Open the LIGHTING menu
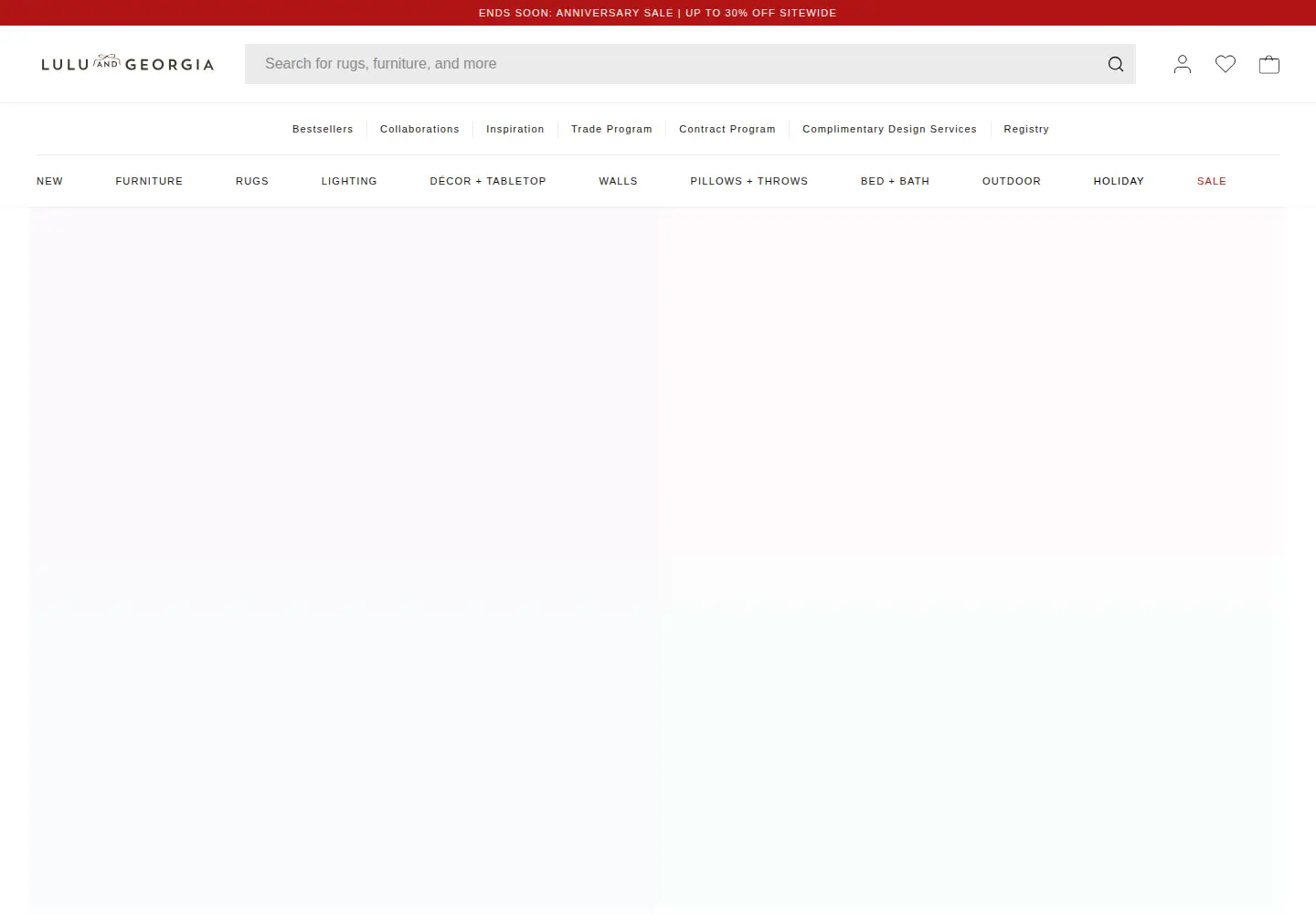Image resolution: width=1316 pixels, height=914 pixels. coord(349,181)
